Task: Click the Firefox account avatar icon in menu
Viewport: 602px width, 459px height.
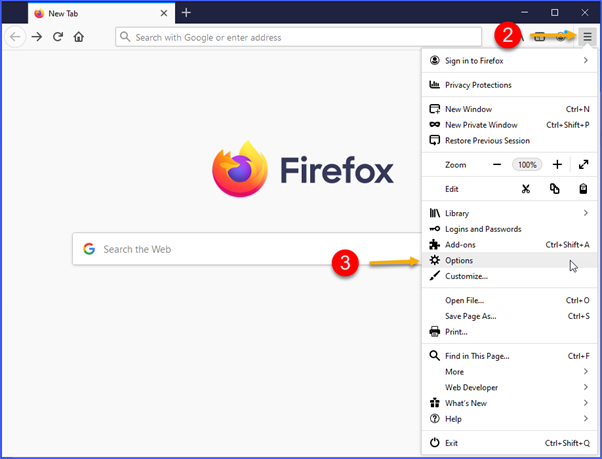Action: [x=435, y=60]
